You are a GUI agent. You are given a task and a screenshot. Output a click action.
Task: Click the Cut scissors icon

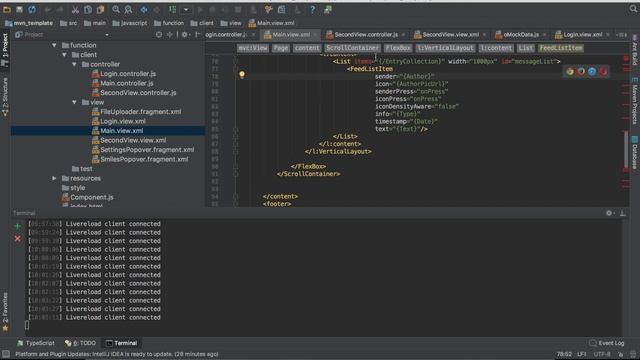75,9
